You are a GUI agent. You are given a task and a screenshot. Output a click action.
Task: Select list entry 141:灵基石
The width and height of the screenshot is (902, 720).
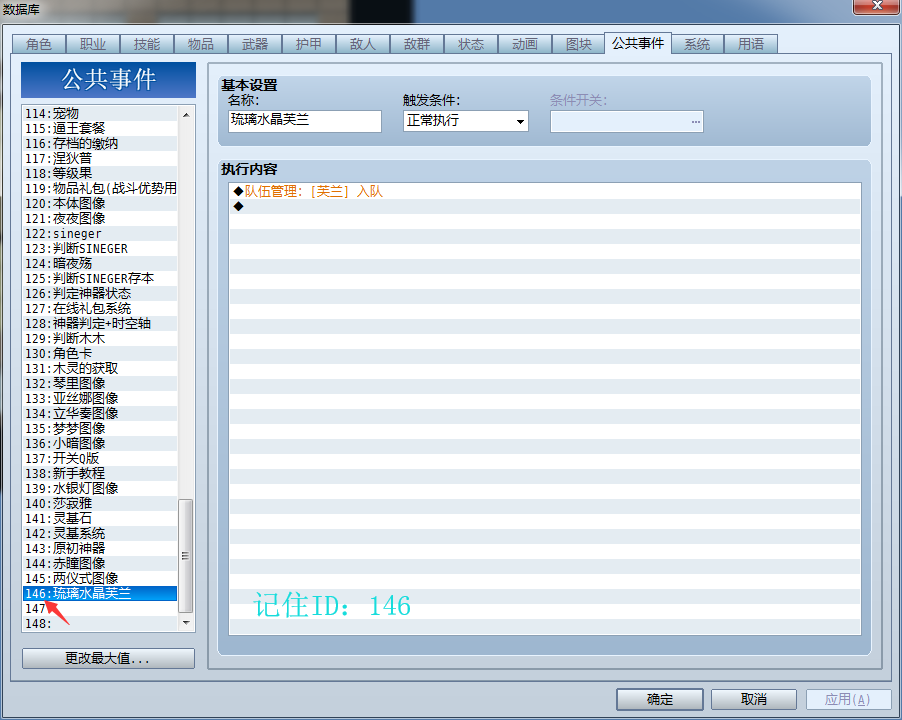[100, 518]
